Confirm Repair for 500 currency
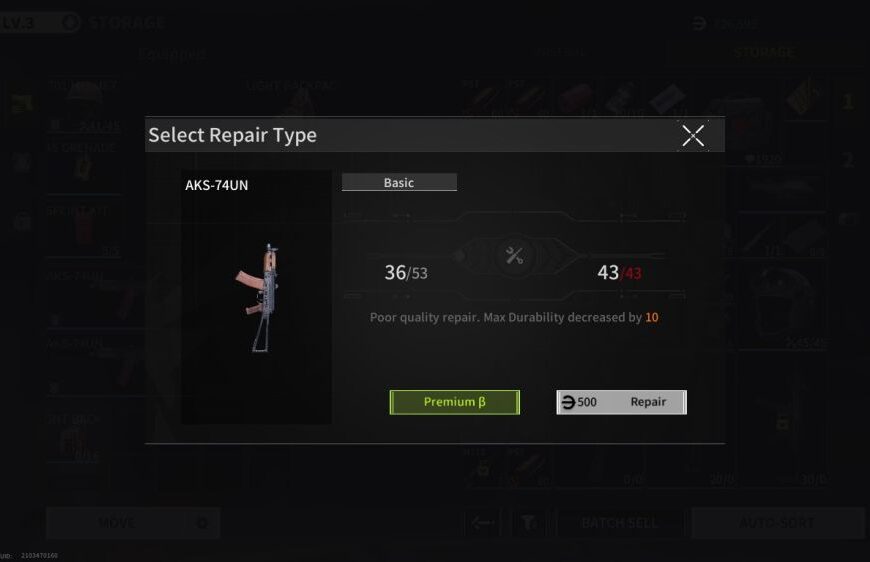The height and width of the screenshot is (562, 870). click(x=621, y=402)
